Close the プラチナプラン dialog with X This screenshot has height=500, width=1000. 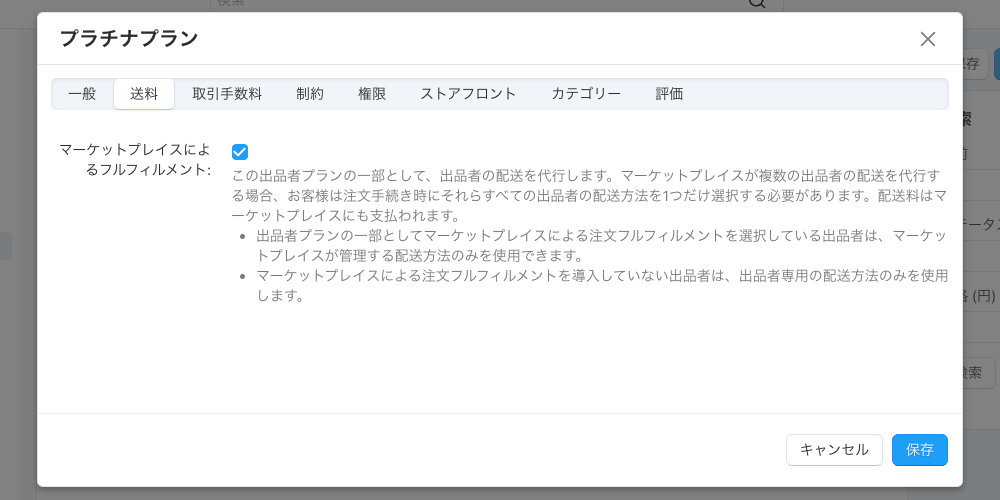927,39
